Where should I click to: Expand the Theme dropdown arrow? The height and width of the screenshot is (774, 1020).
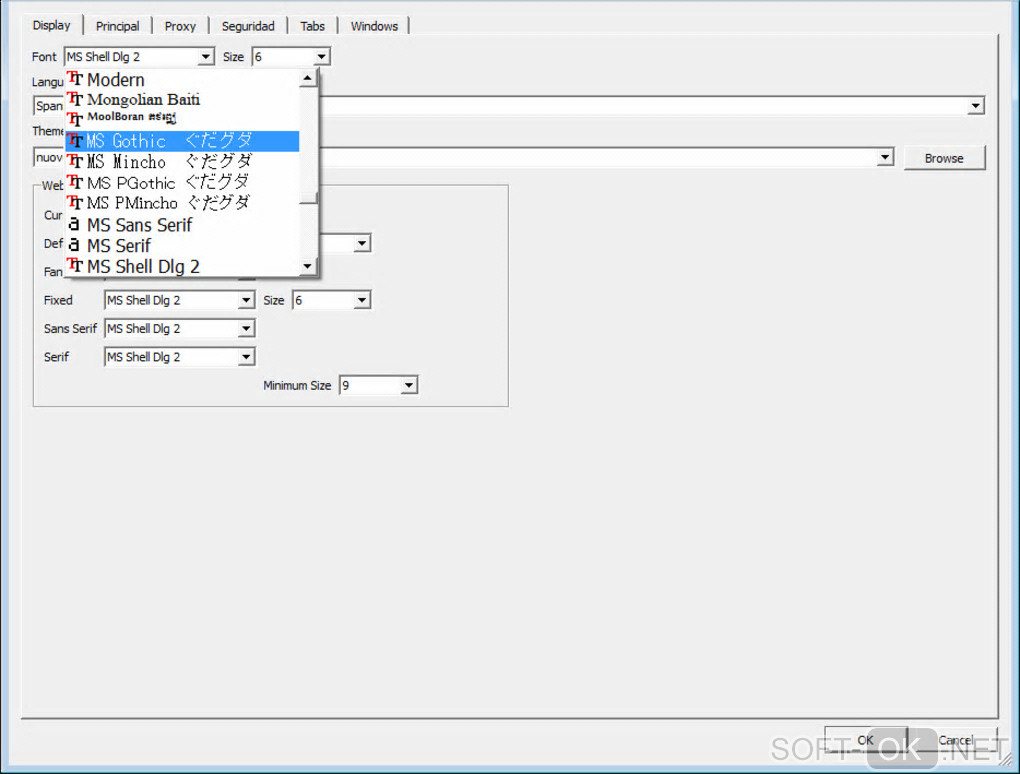885,157
